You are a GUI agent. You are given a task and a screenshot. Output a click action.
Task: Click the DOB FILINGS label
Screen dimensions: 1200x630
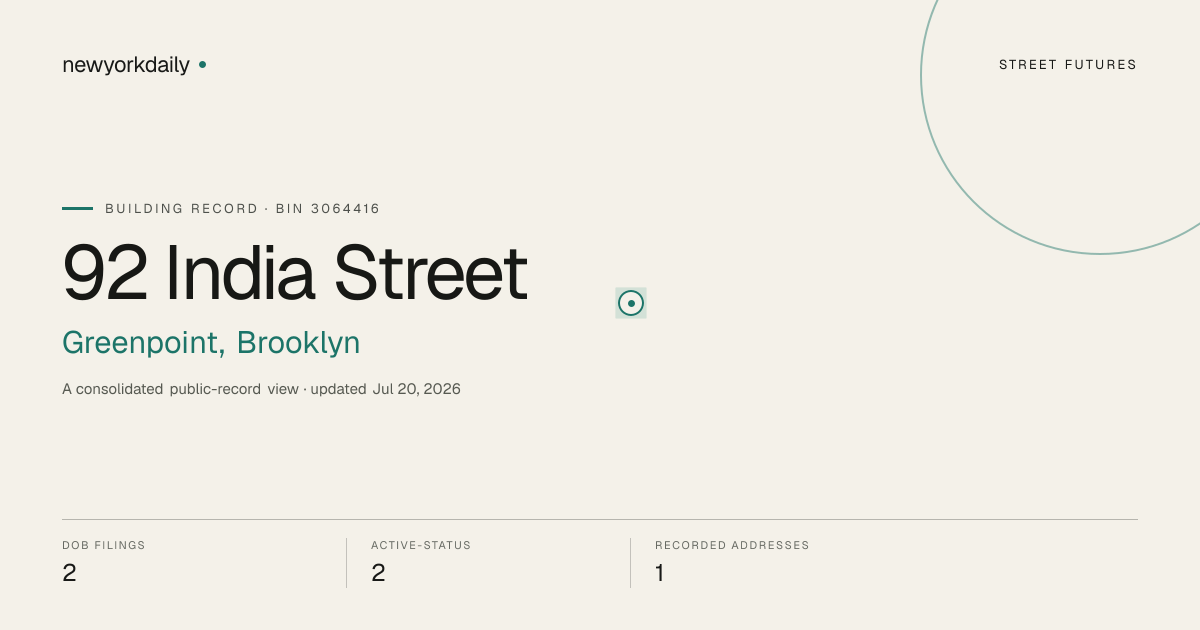[x=104, y=545]
